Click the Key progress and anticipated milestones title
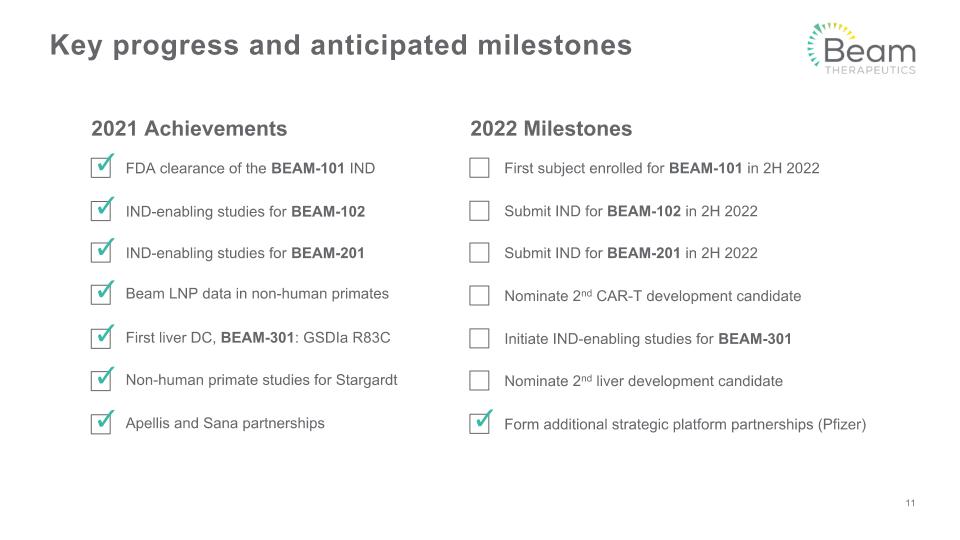The height and width of the screenshot is (540, 960). point(341,45)
